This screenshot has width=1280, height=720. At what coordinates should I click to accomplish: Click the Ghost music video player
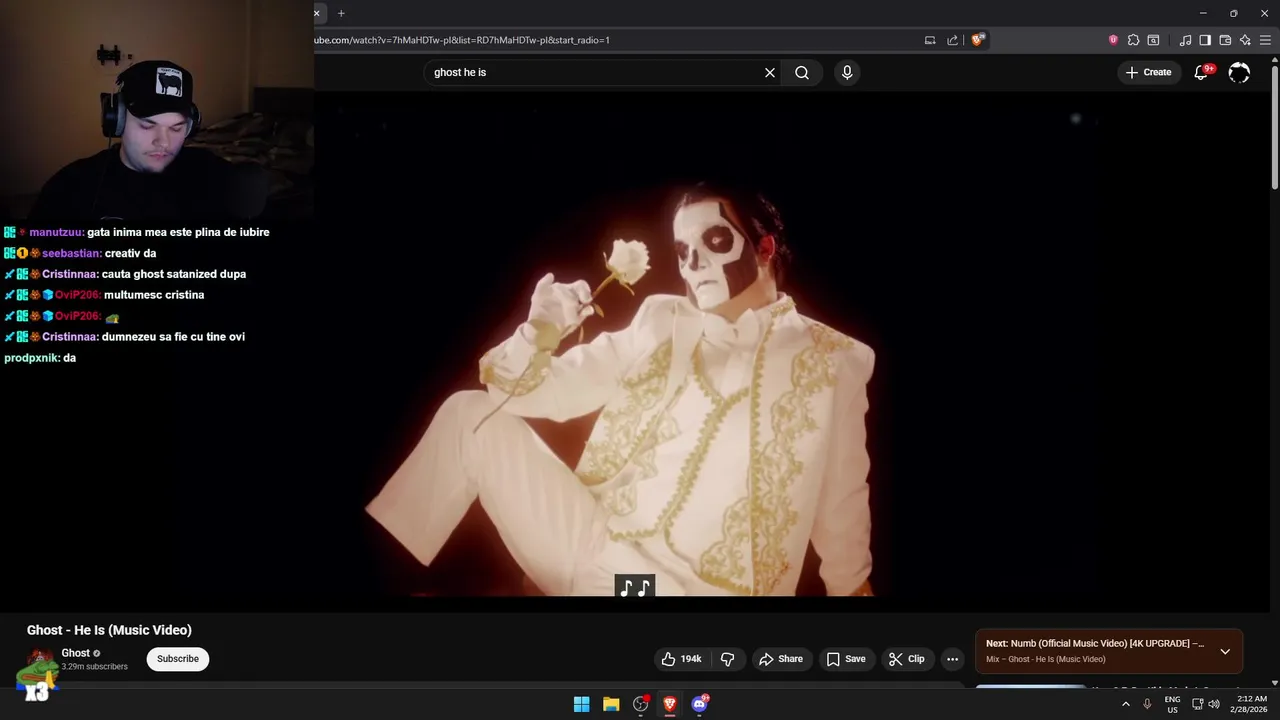pos(634,345)
